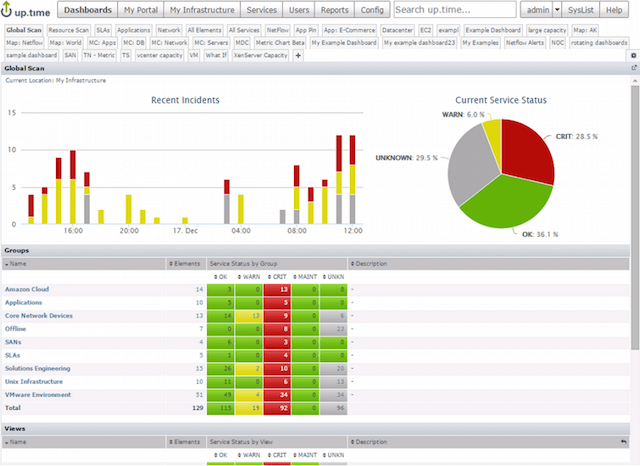
Task: Open the dashboard settings gear icon
Action: (633, 55)
